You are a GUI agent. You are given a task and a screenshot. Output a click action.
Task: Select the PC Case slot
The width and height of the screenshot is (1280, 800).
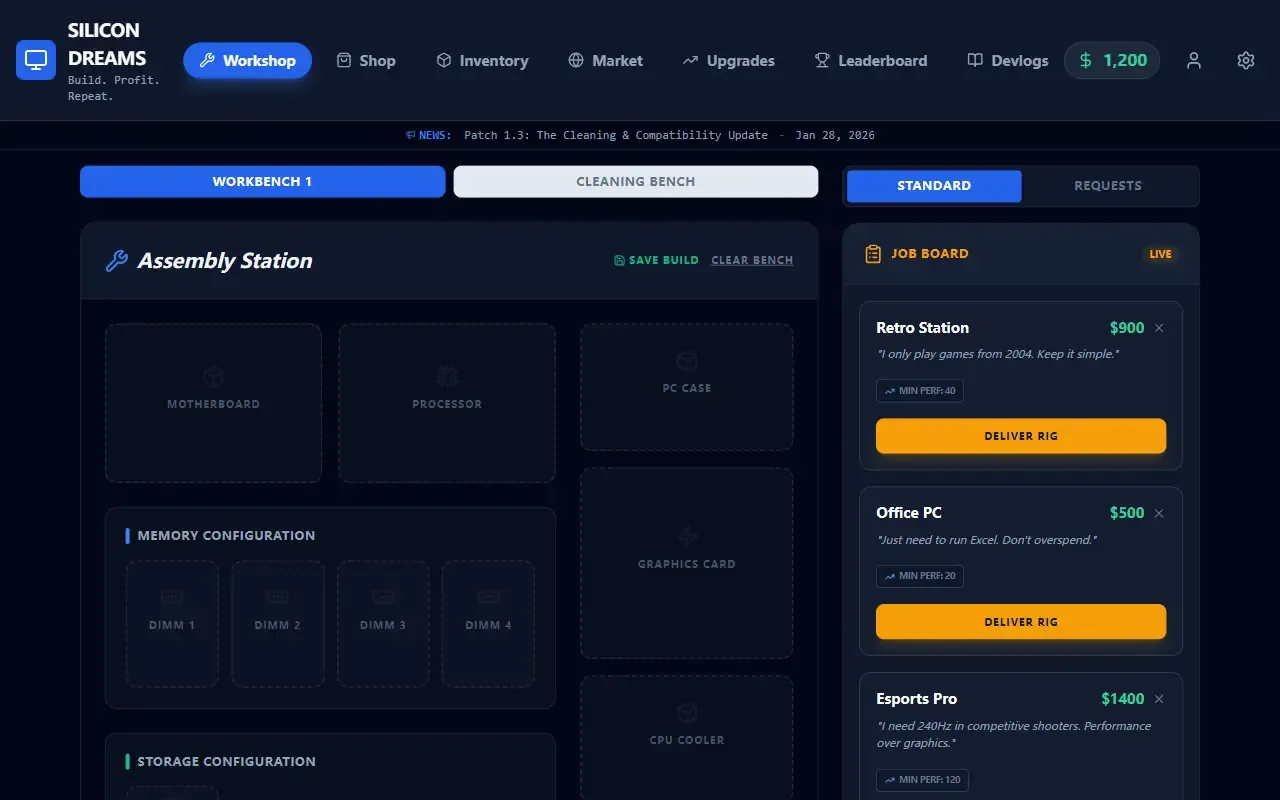tap(687, 387)
